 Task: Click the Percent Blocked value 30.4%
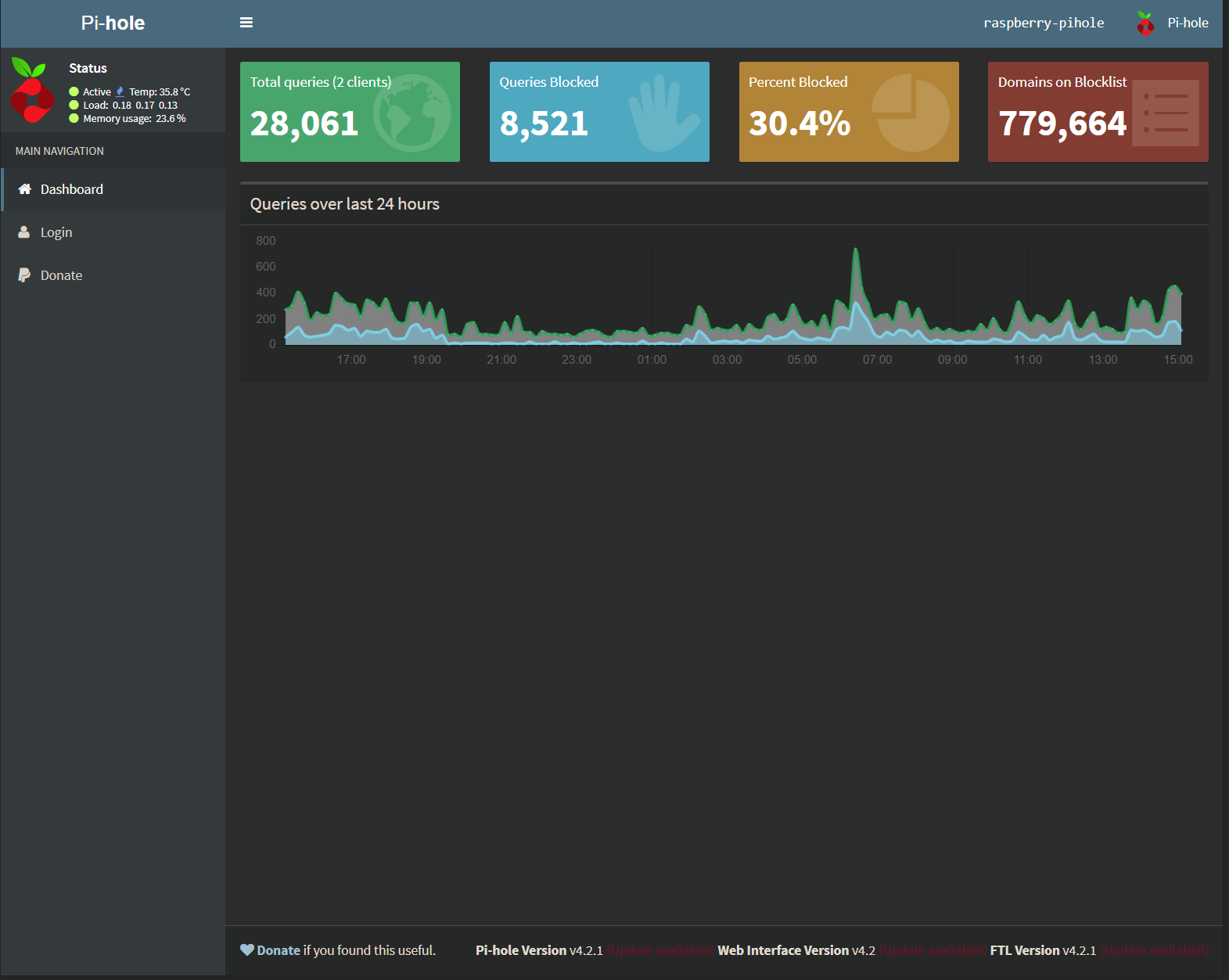pyautogui.click(x=800, y=124)
